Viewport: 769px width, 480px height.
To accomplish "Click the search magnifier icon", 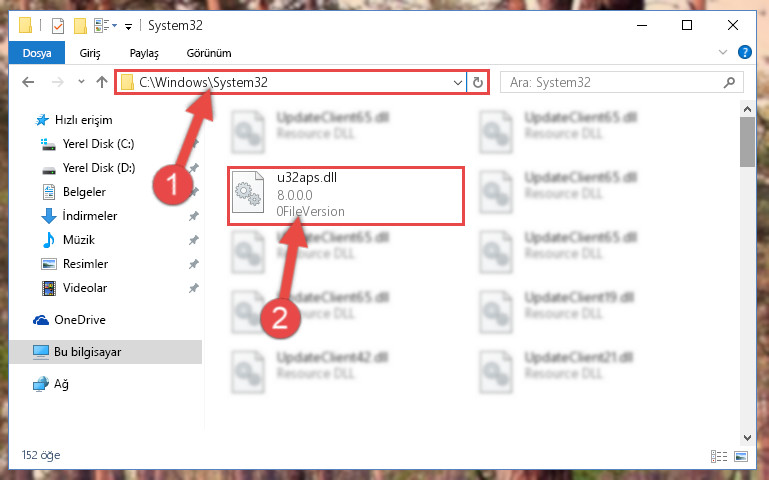I will pos(729,82).
